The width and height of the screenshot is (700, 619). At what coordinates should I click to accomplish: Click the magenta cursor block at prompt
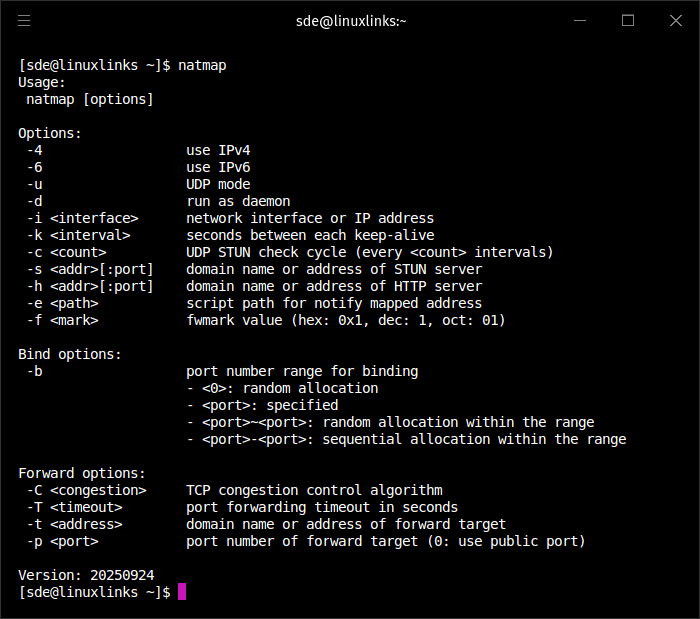(x=182, y=592)
